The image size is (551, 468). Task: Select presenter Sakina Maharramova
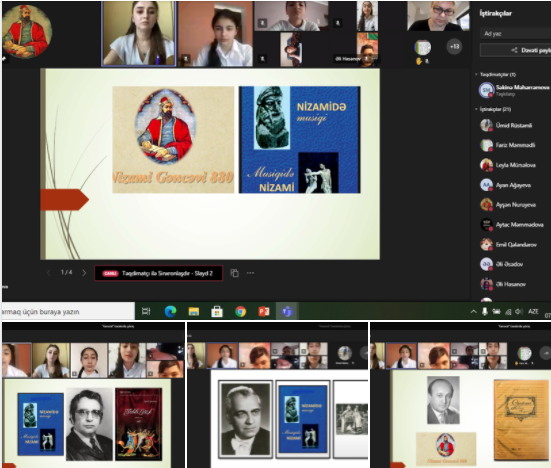point(514,90)
